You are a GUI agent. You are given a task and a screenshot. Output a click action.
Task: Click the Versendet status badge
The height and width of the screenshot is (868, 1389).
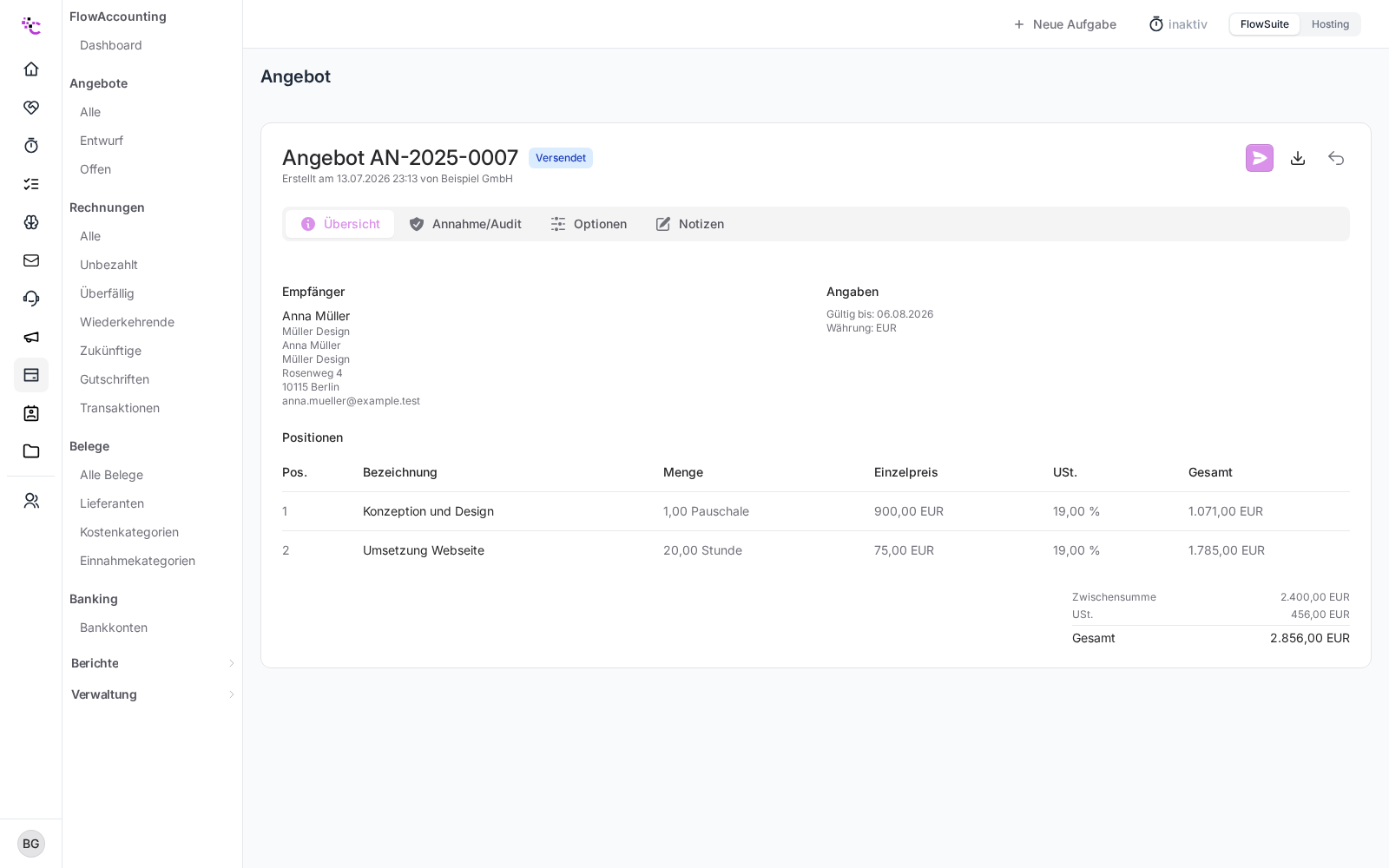point(561,158)
